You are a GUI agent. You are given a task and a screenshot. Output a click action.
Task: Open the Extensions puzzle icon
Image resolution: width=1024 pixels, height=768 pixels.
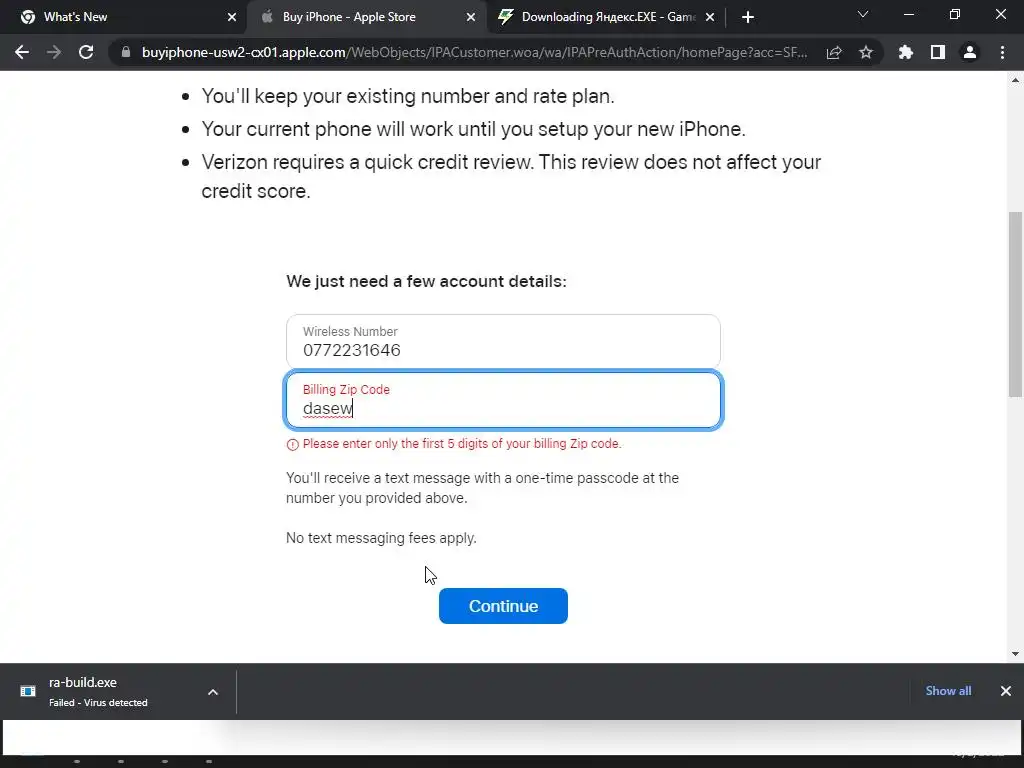(x=906, y=52)
